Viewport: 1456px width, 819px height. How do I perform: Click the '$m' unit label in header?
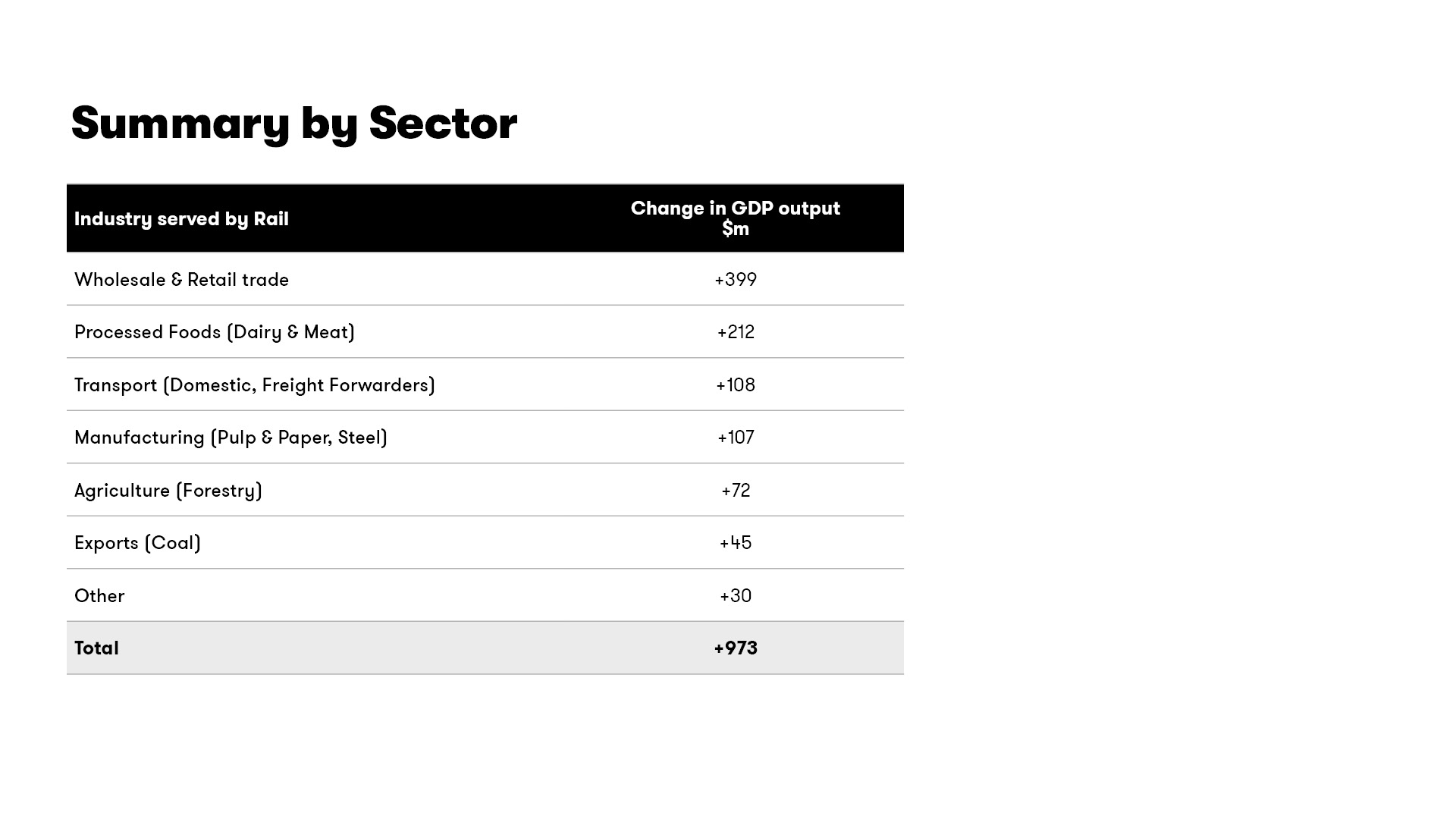[735, 229]
